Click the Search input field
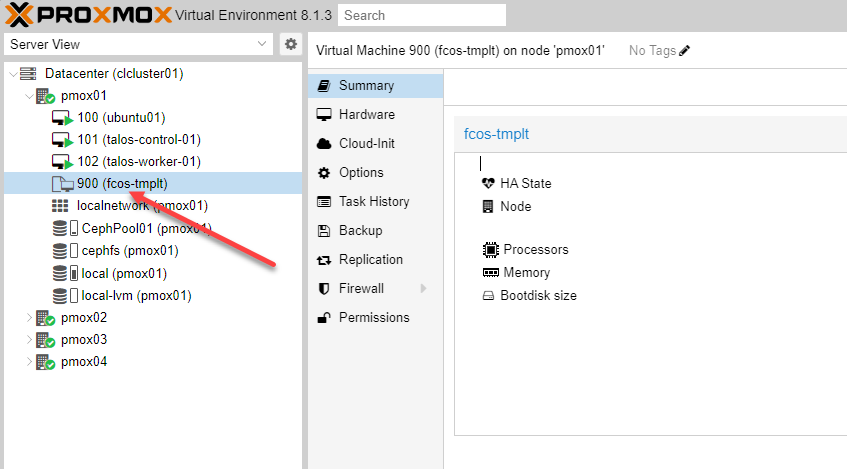The image size is (847, 469). point(421,15)
